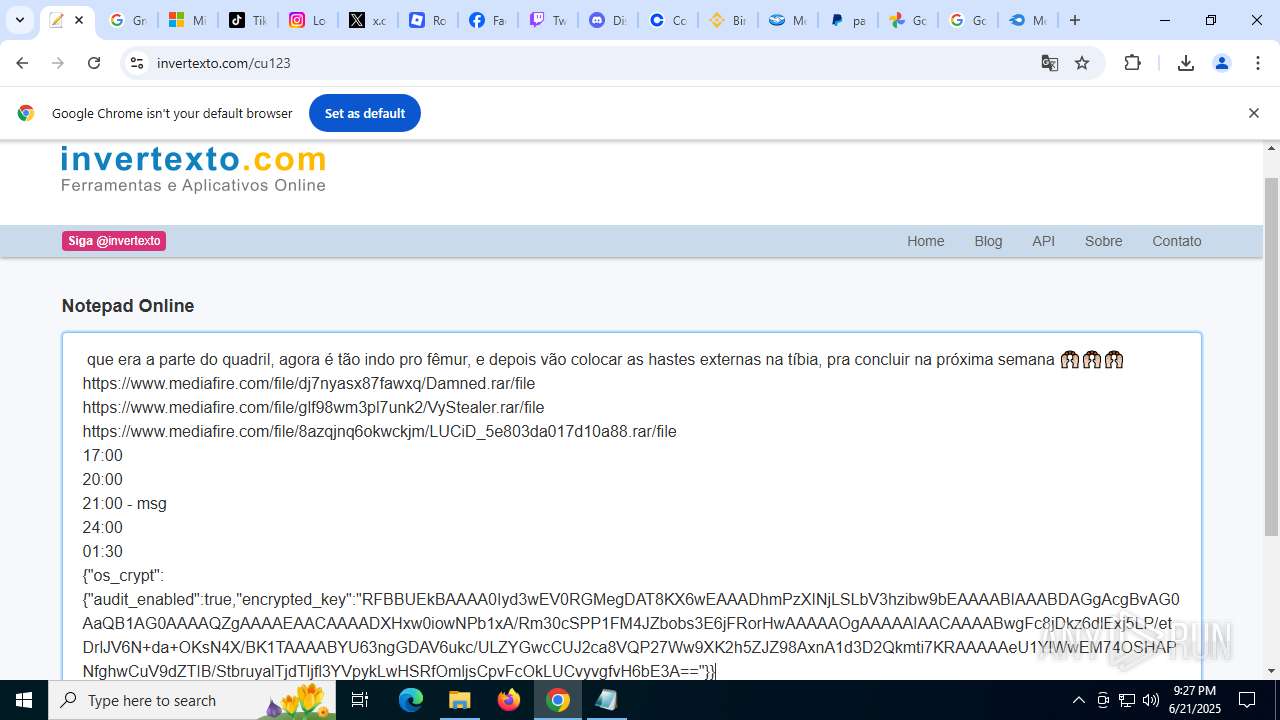Screen dimensions: 1280x720
Task: Click the '21:00 - msg' line
Action: (x=125, y=503)
